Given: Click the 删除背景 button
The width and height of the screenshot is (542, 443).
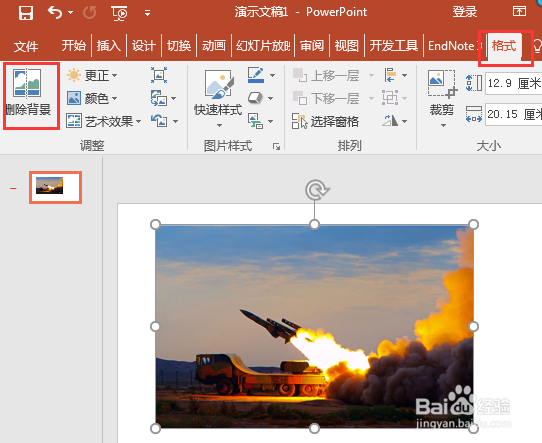Looking at the screenshot, I should 29,93.
